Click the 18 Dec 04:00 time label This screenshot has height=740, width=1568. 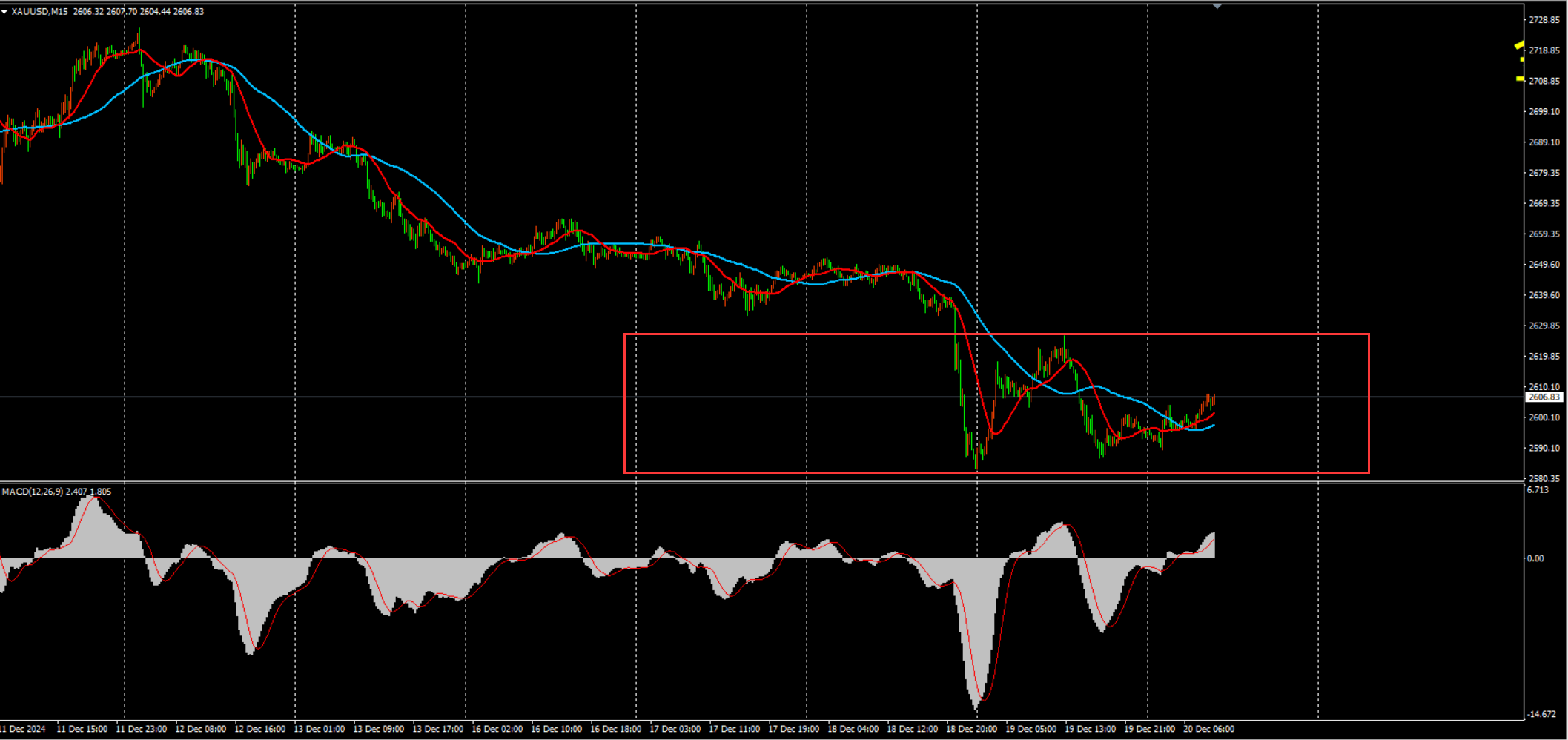853,729
